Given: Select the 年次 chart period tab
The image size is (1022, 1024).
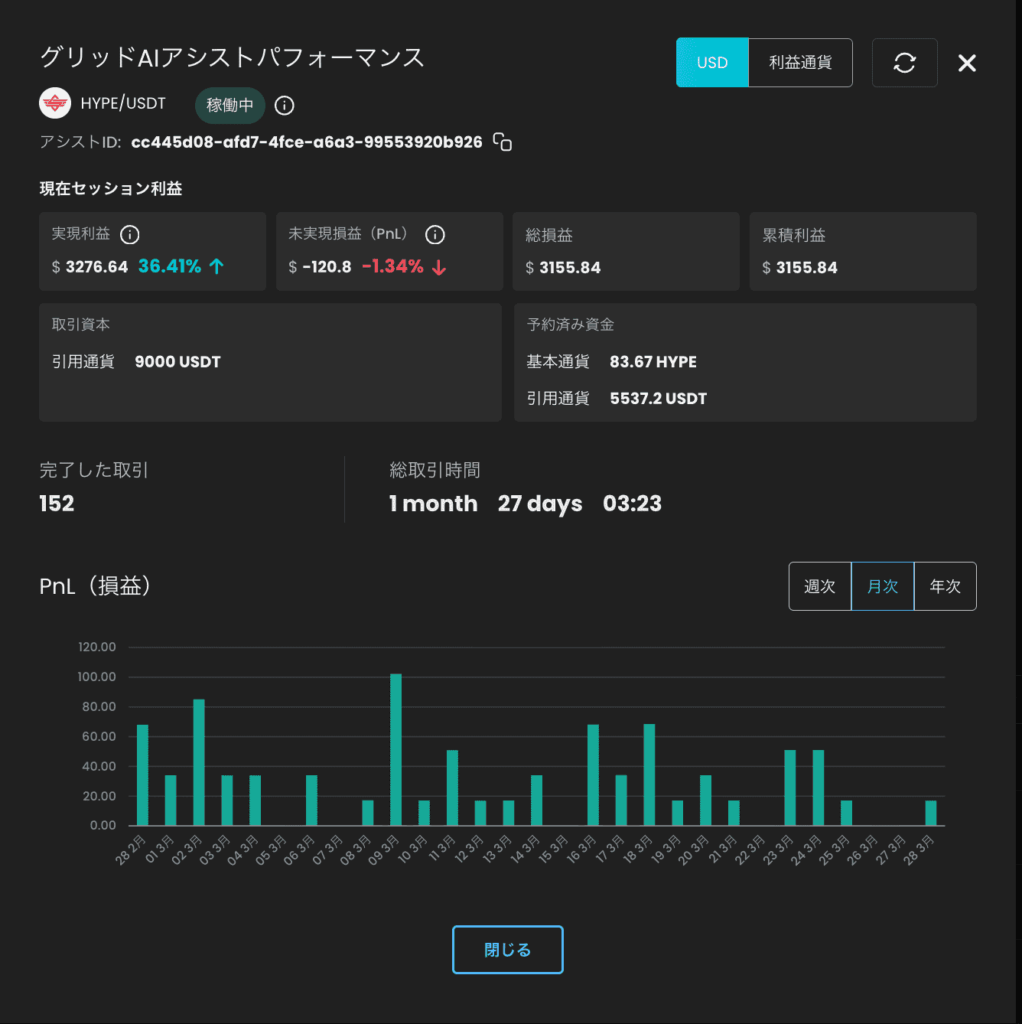Looking at the screenshot, I should click(945, 586).
